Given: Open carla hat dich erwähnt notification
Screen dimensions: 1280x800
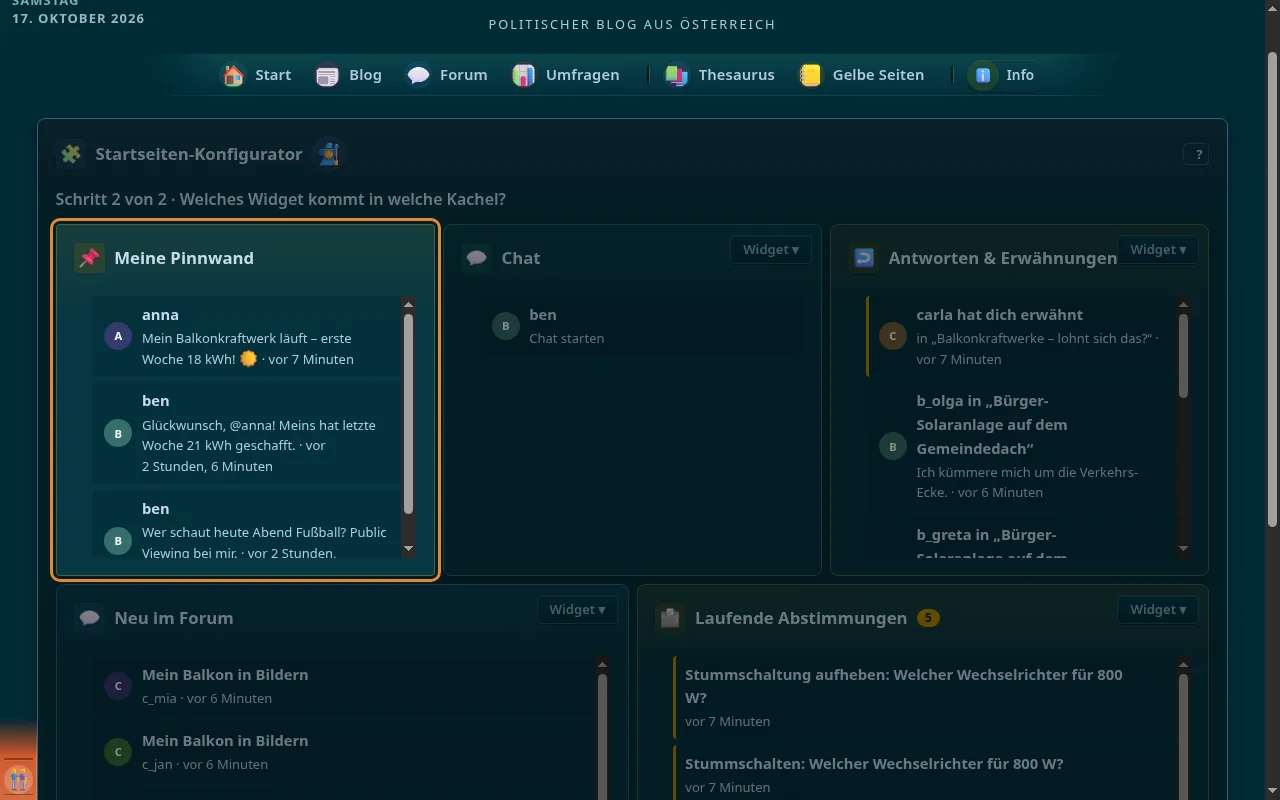Looking at the screenshot, I should tap(1020, 336).
